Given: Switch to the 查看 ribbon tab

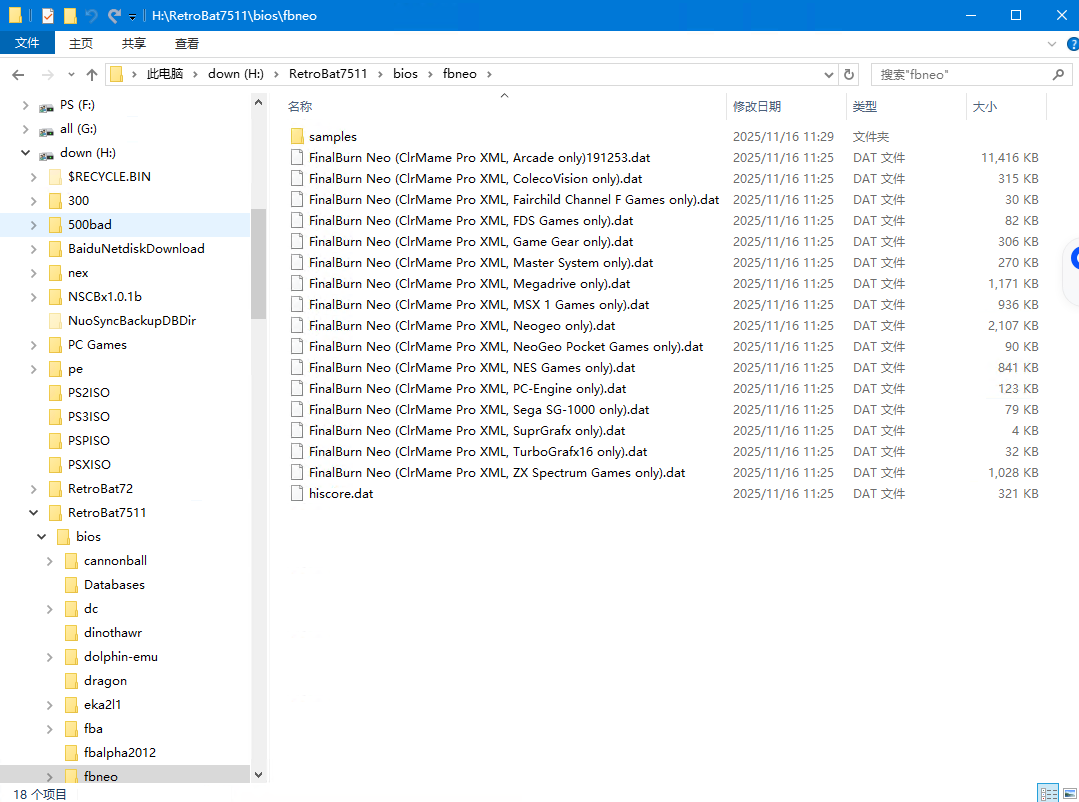Looking at the screenshot, I should (187, 44).
